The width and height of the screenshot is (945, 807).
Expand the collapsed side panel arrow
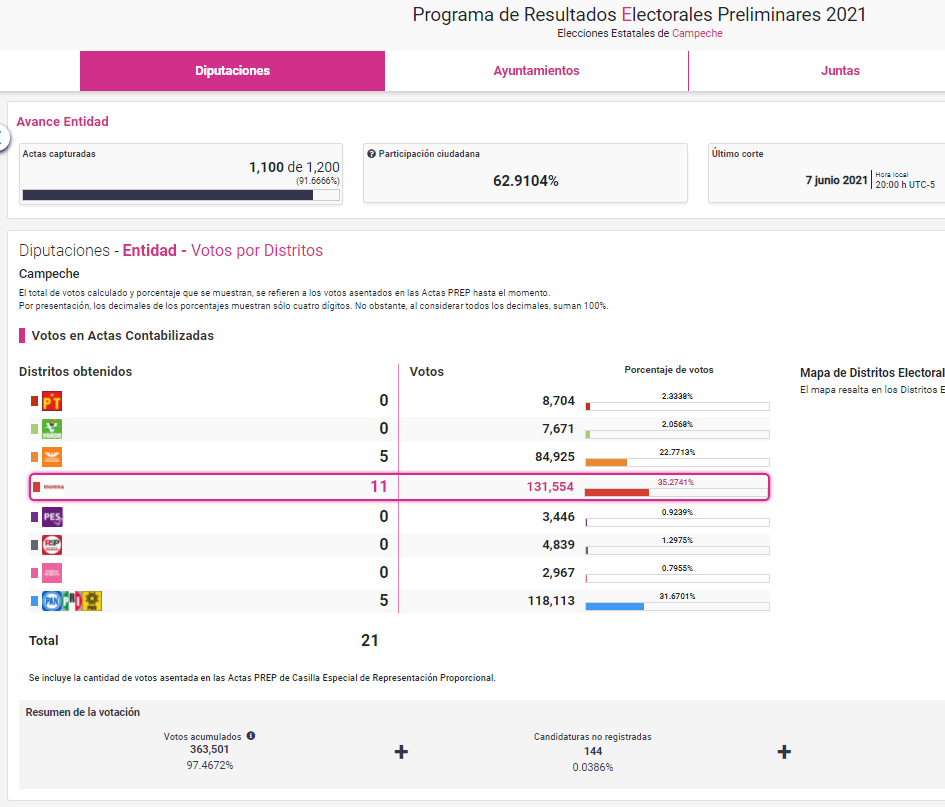coord(3,138)
